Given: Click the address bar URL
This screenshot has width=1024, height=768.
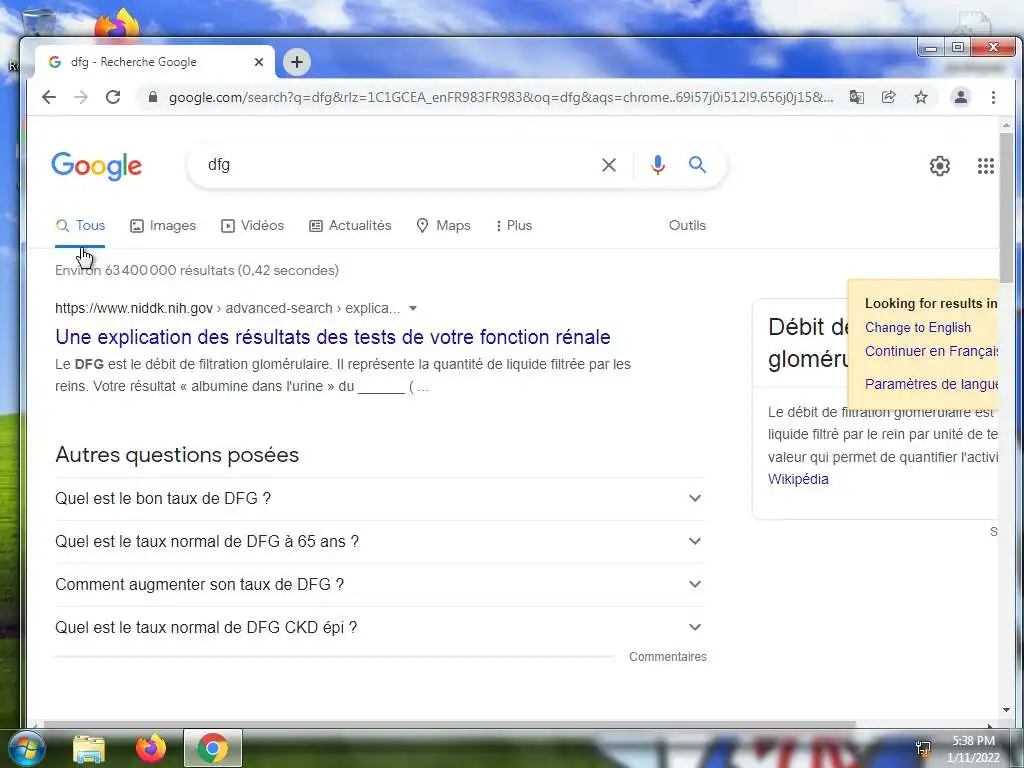Looking at the screenshot, I should click(500, 97).
